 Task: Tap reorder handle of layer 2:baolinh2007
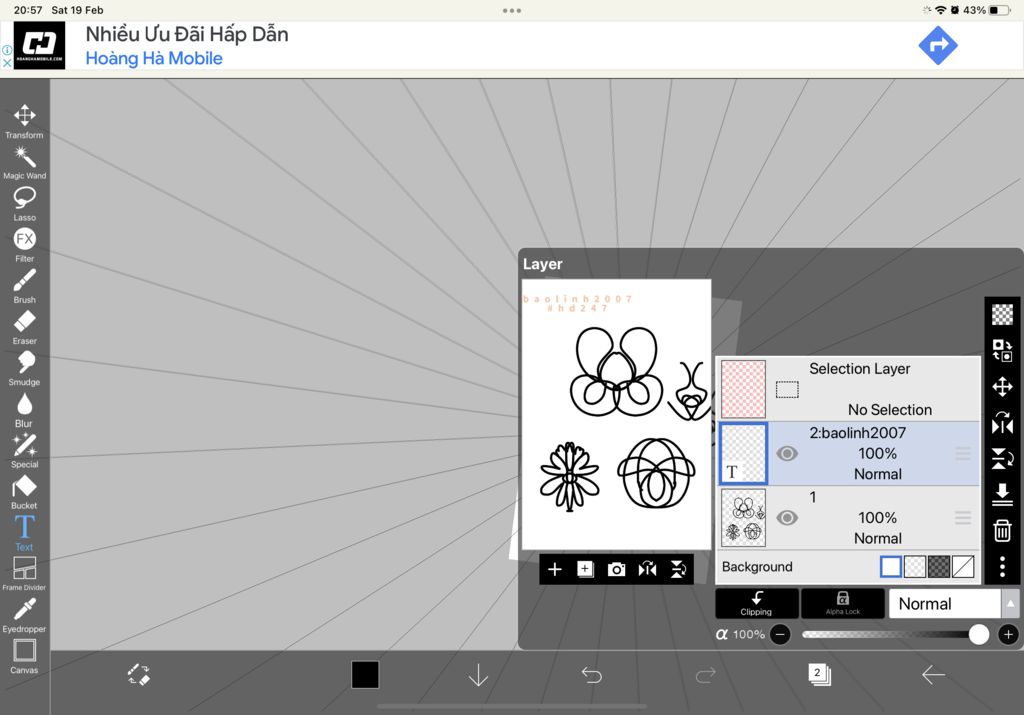[x=963, y=453]
